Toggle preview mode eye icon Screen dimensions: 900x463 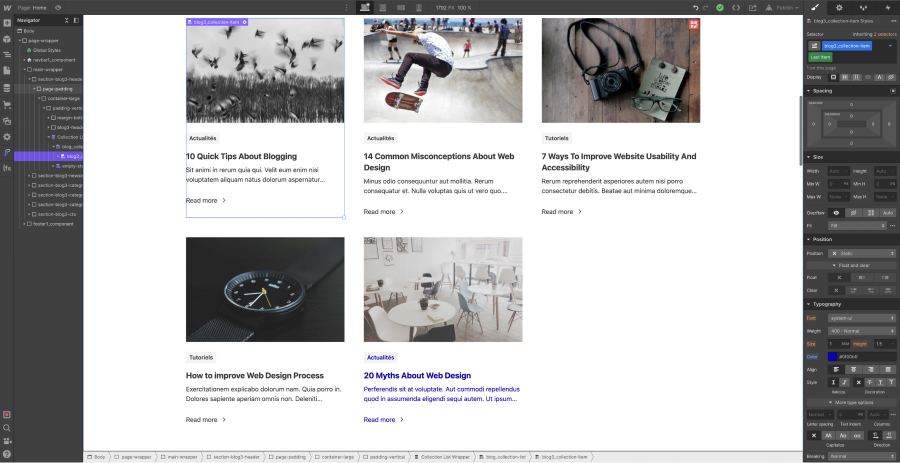click(x=58, y=7)
